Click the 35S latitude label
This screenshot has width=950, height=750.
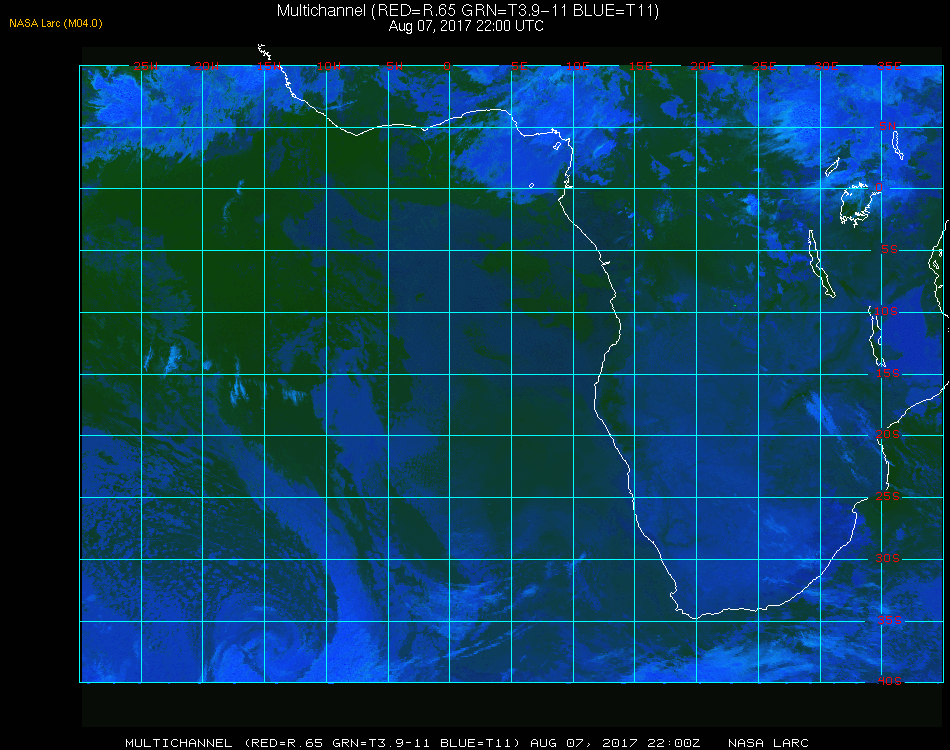tap(889, 620)
